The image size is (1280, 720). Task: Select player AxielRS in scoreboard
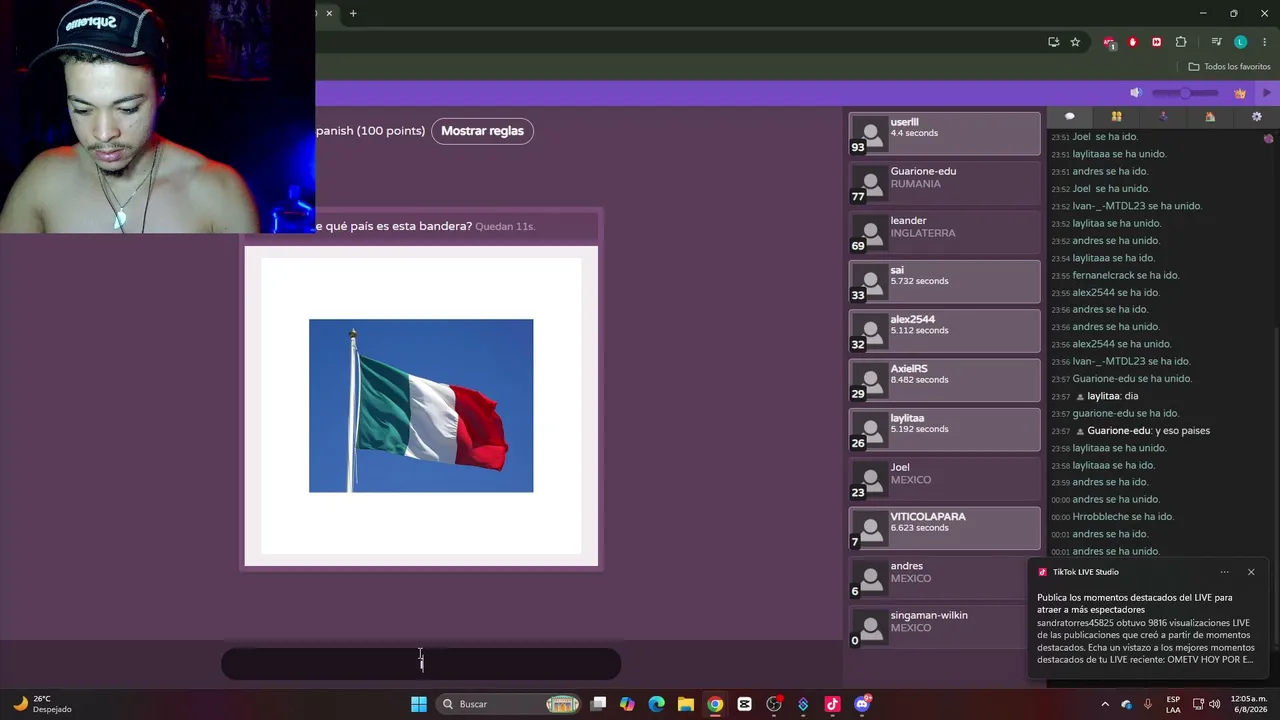click(944, 380)
